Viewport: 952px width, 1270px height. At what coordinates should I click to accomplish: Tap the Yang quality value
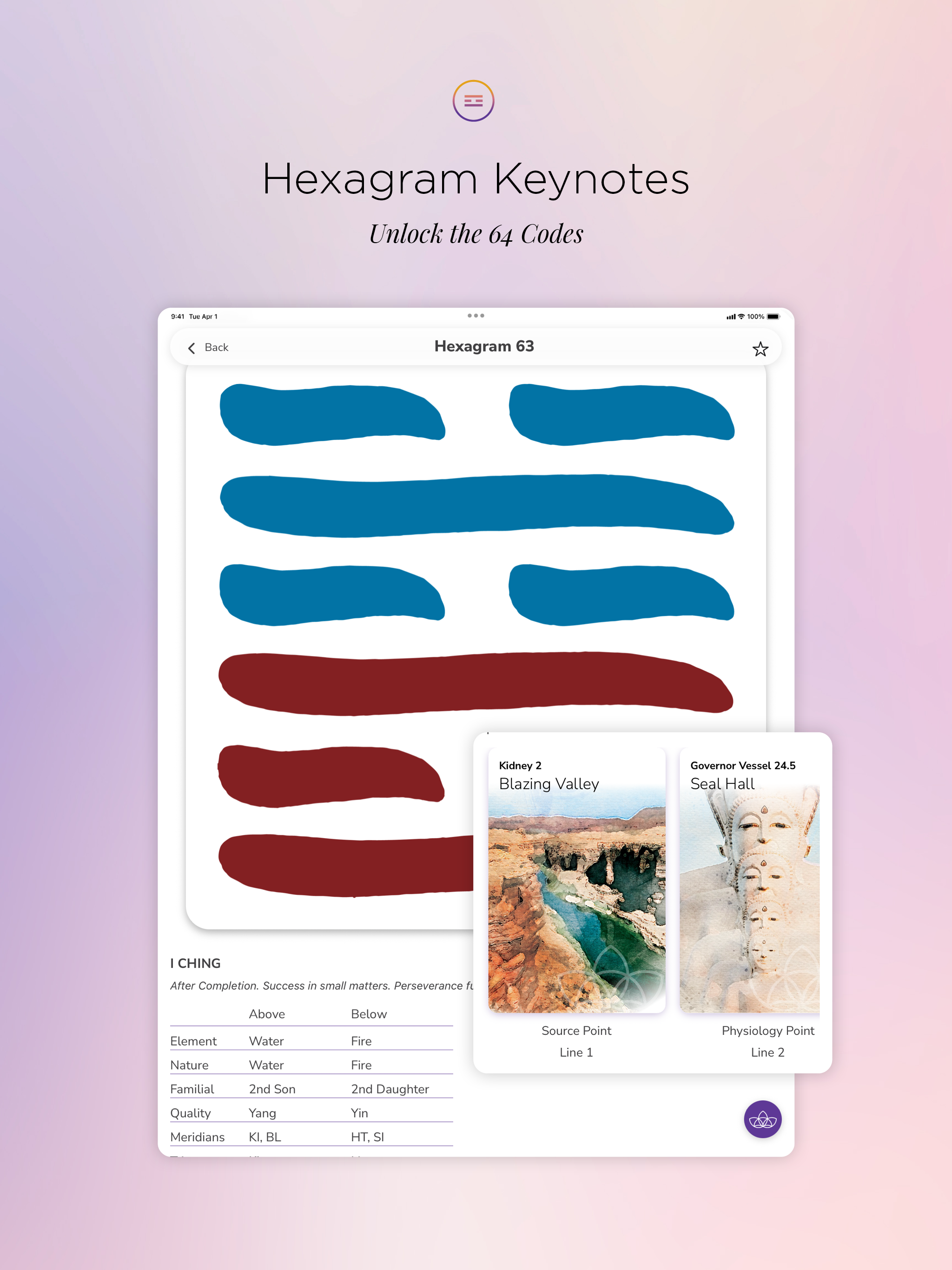click(262, 1113)
